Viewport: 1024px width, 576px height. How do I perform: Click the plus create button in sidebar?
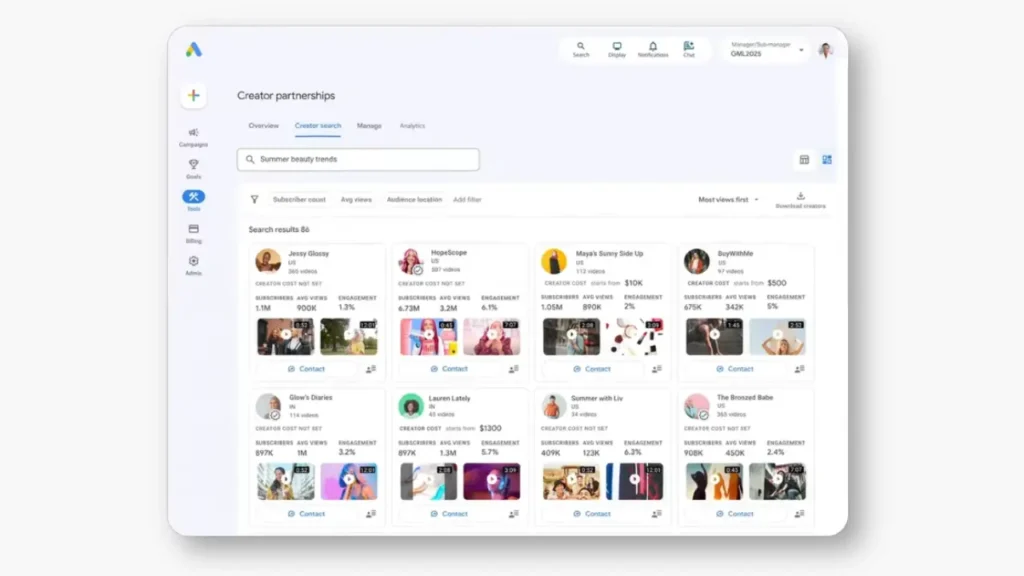[193, 95]
